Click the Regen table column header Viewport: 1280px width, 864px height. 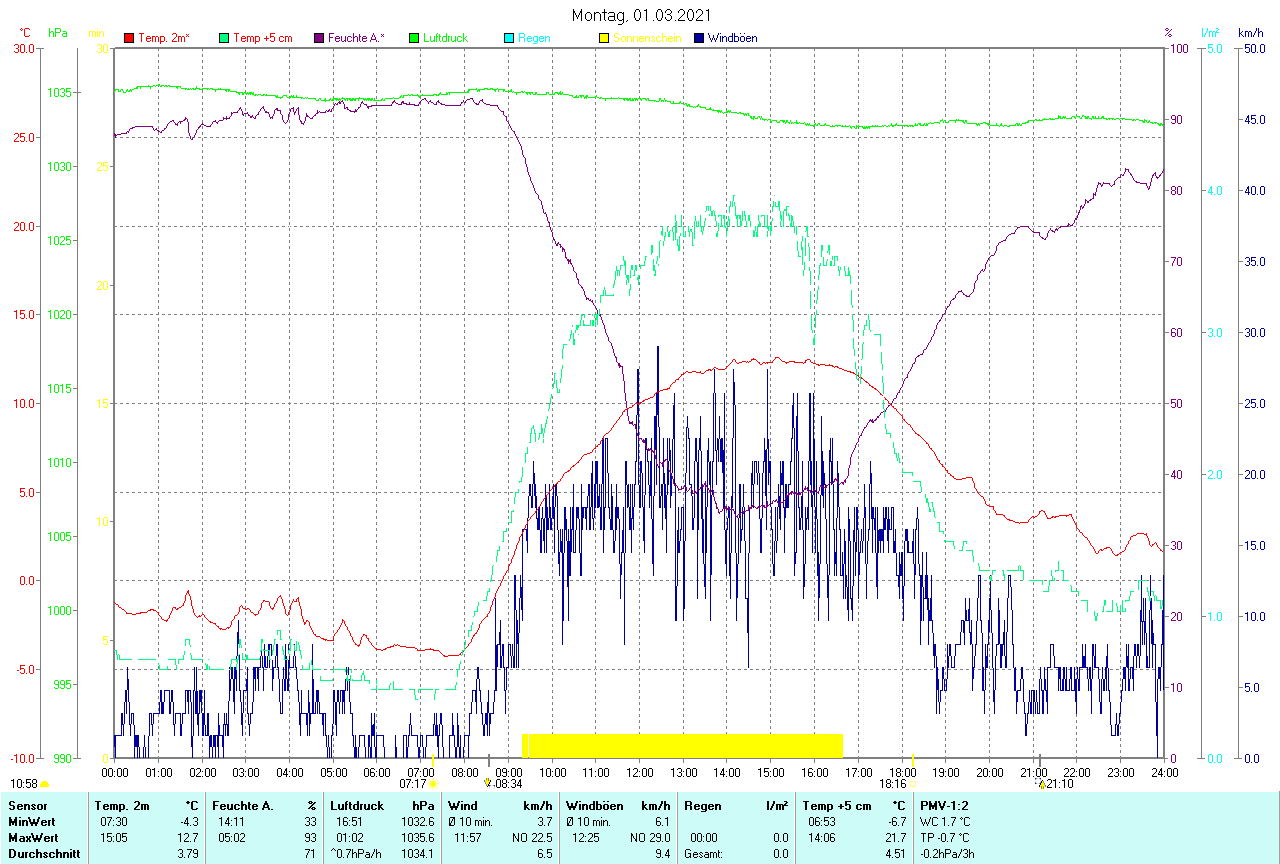[x=702, y=805]
